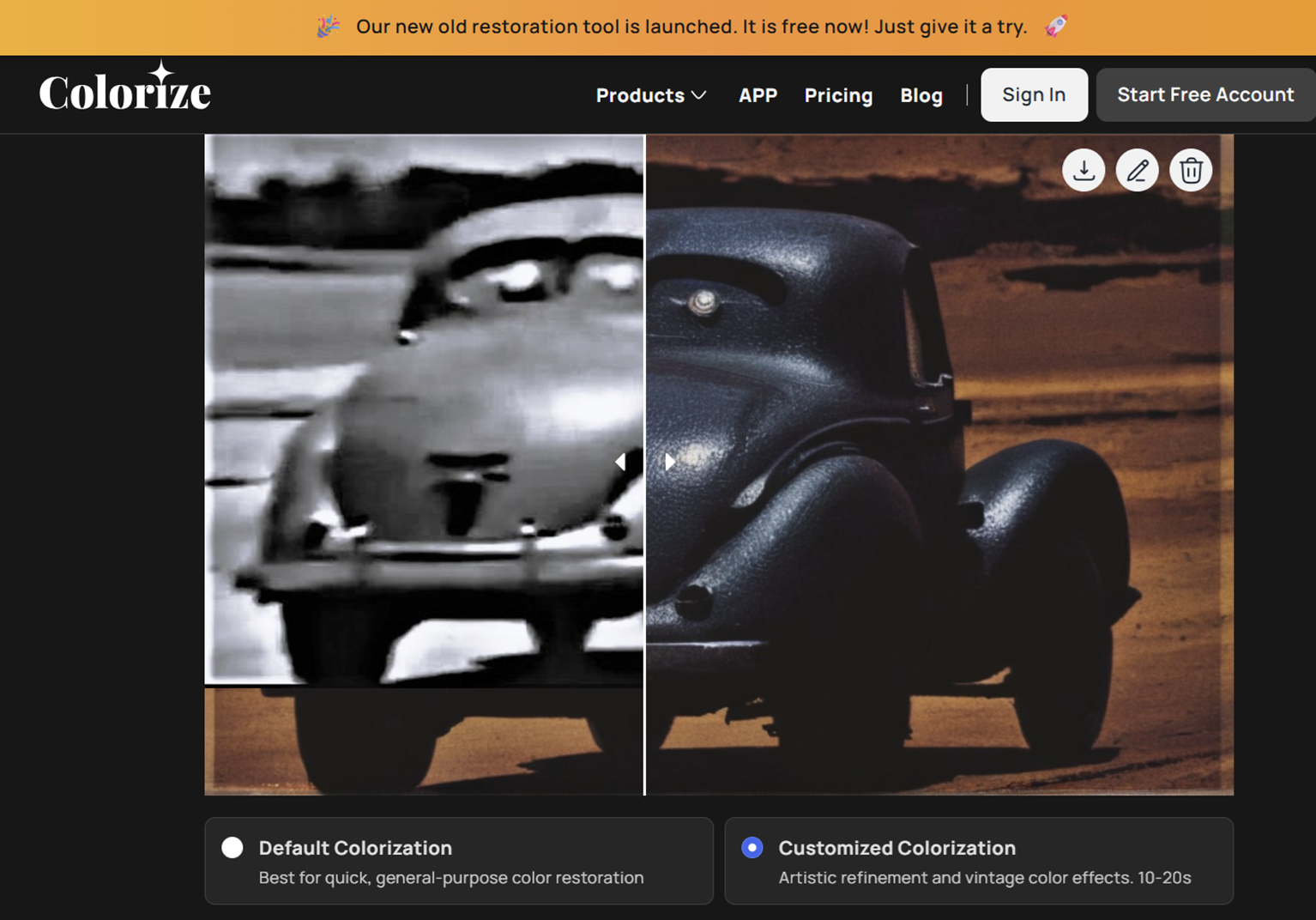Expand the Products dropdown chevron
This screenshot has height=920, width=1316.
(x=699, y=95)
